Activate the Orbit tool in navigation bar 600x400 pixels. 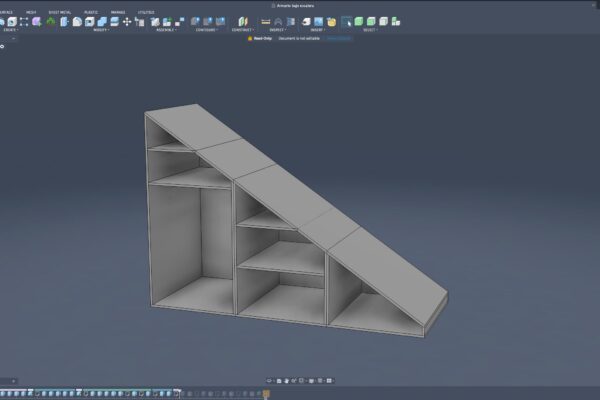(x=269, y=381)
